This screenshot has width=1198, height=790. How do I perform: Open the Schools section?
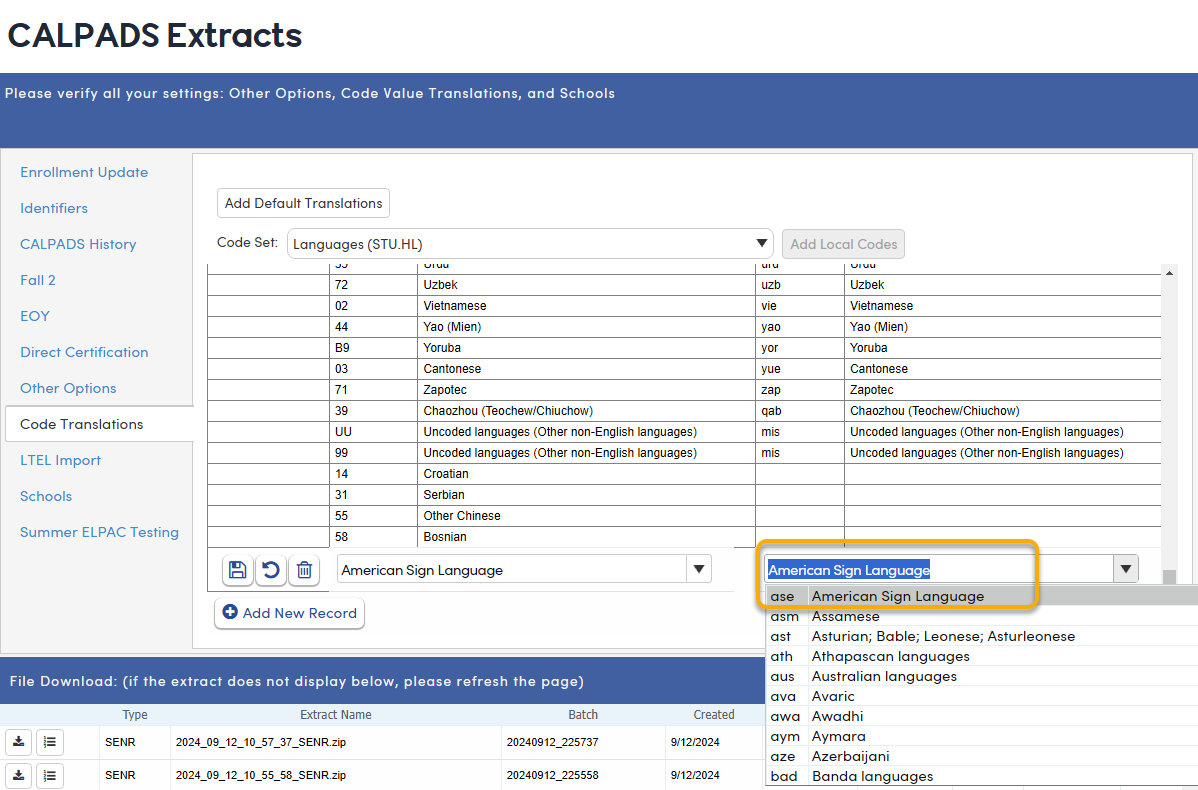click(x=46, y=496)
